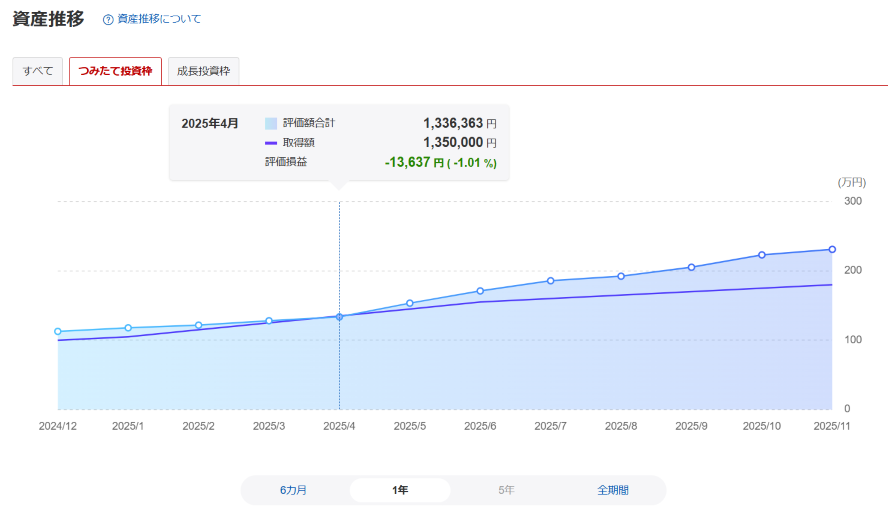Select the 1年 period option
The height and width of the screenshot is (512, 888).
(400, 490)
